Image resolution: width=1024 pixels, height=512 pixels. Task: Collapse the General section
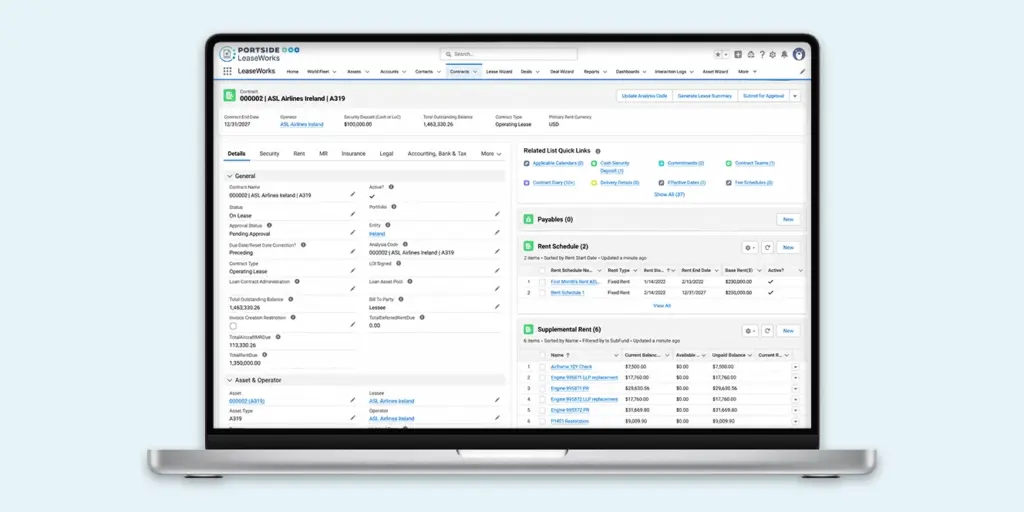pyautogui.click(x=230, y=176)
